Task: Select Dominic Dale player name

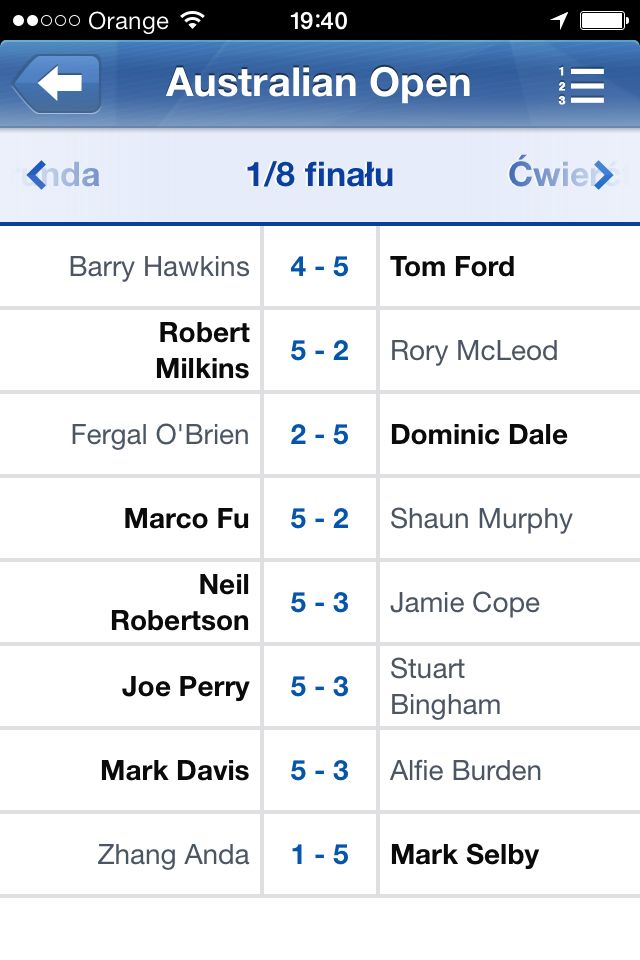Action: (x=479, y=435)
